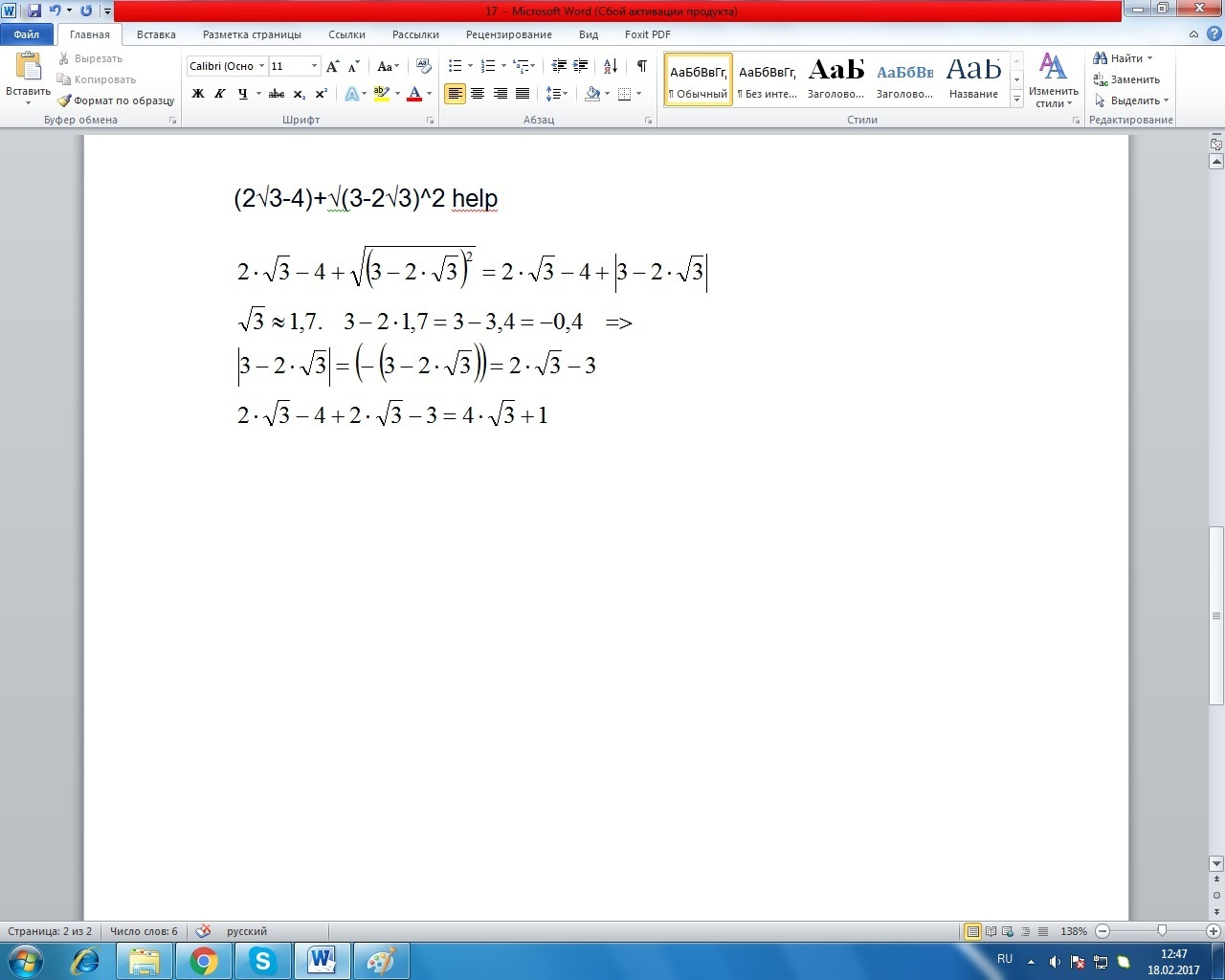Toggle subscript formatting
Screen dimensions: 1225x980
(300, 94)
